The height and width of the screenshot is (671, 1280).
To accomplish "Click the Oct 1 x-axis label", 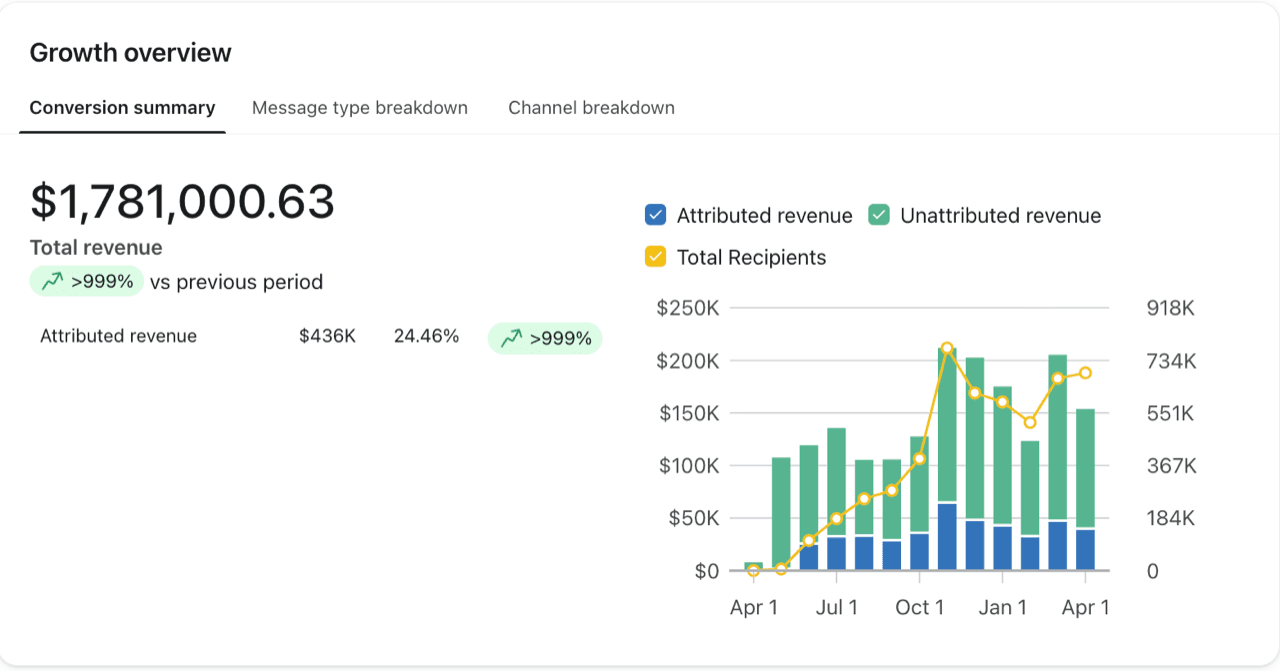I will [919, 607].
